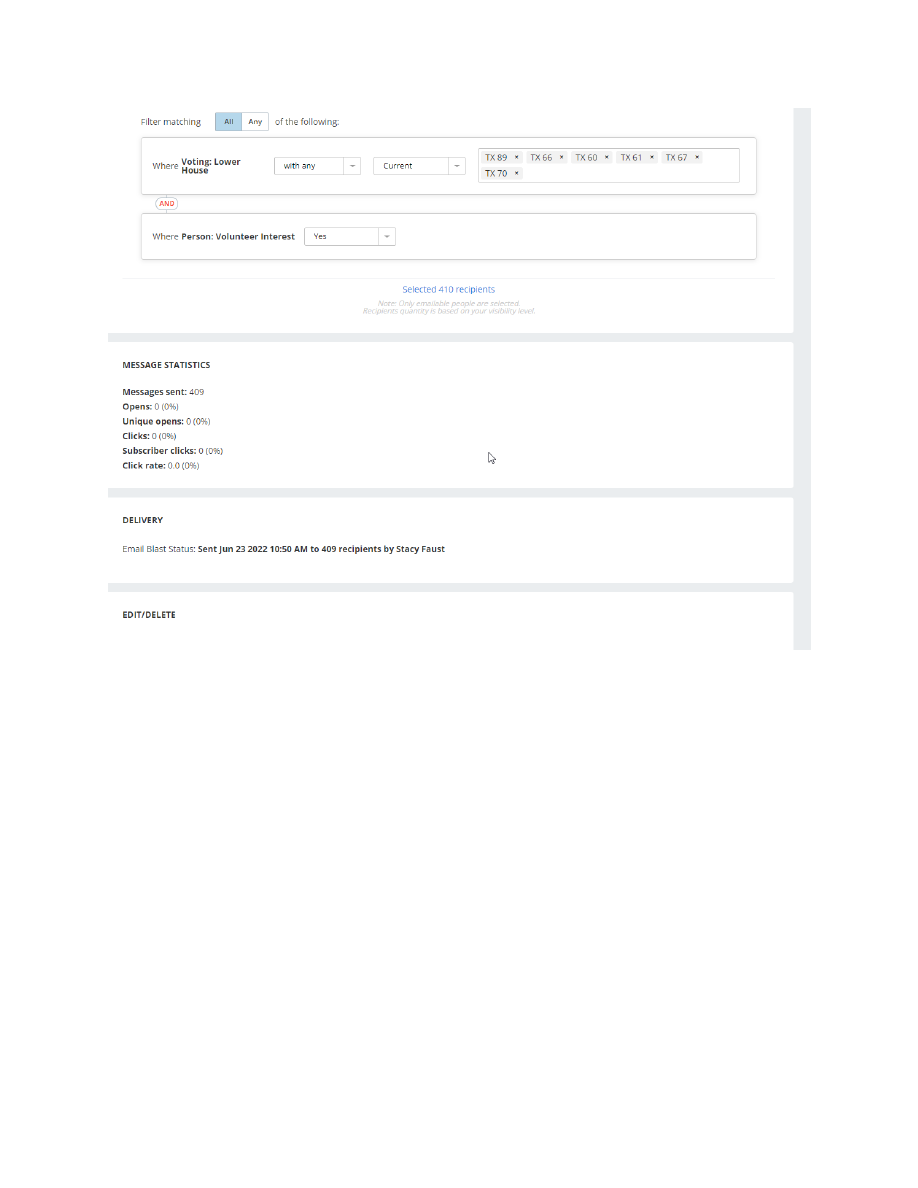Remove the TX 67 district tag
This screenshot has height=1188, width=918.
697,157
